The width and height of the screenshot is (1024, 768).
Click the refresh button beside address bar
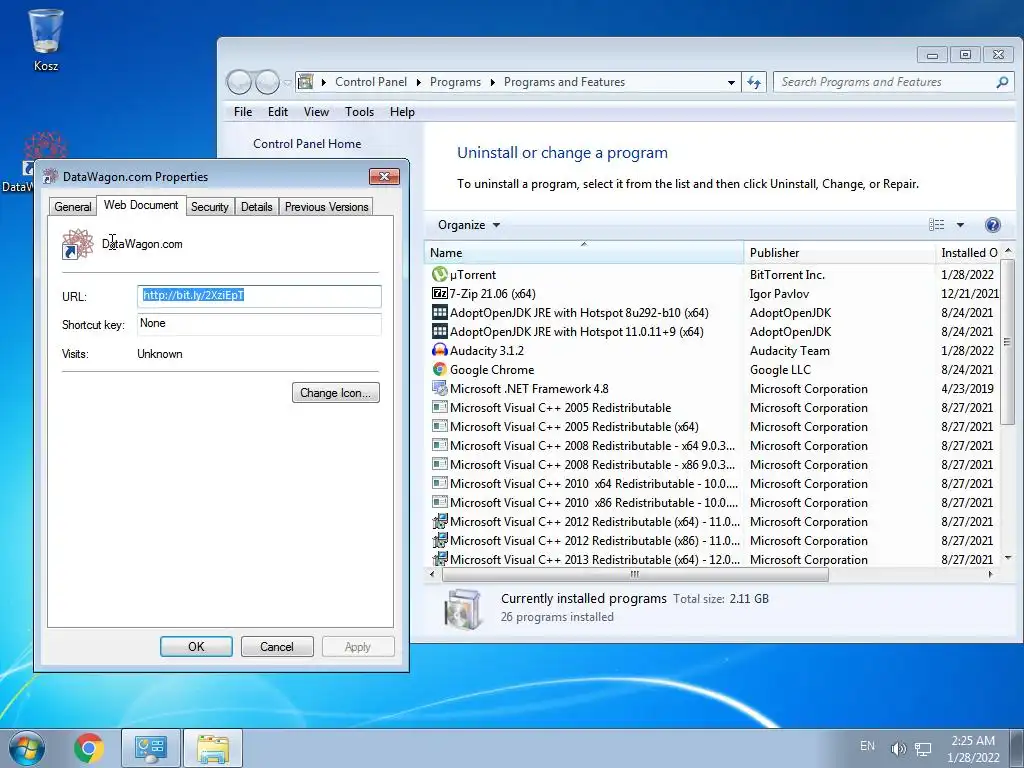754,82
